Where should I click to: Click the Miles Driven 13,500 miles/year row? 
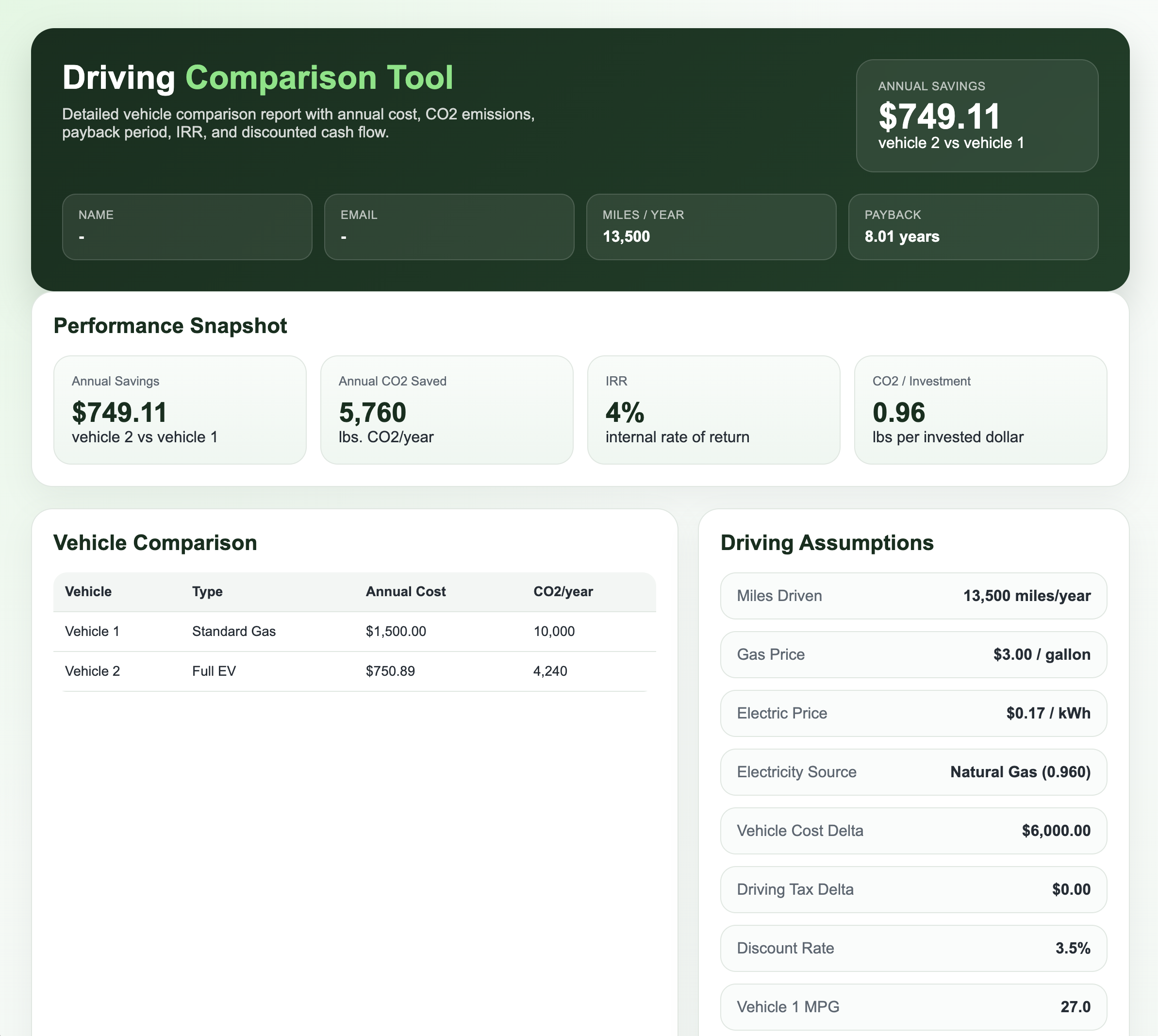pyautogui.click(x=913, y=595)
